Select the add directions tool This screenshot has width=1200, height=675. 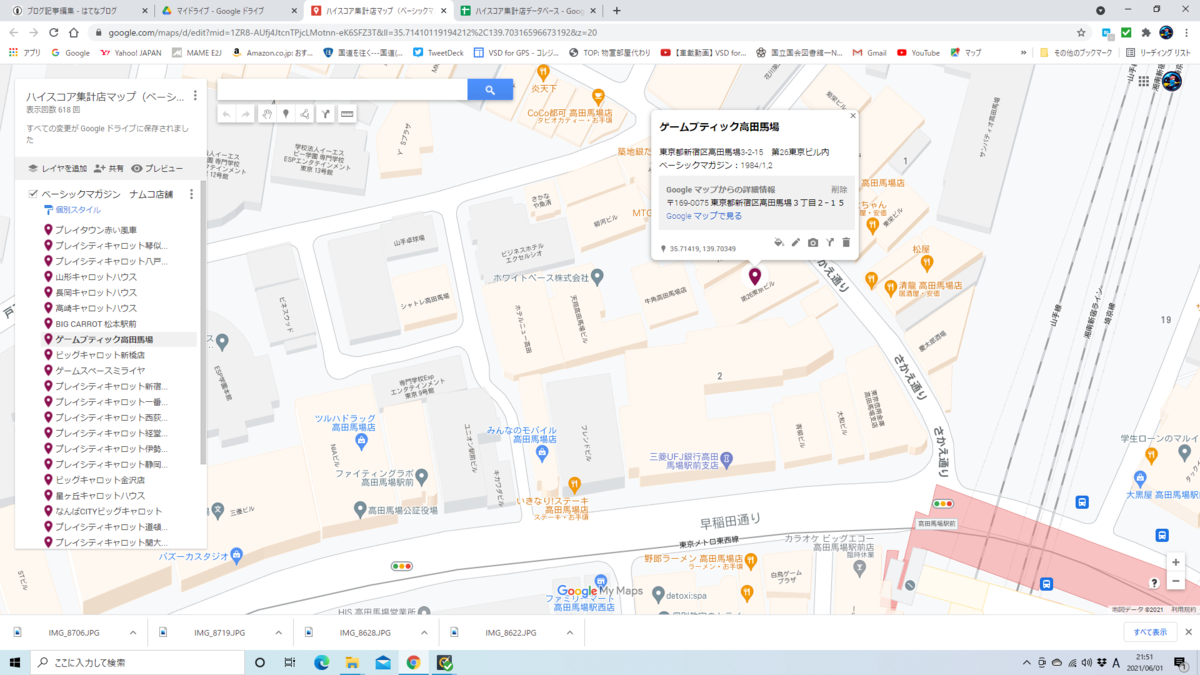point(326,114)
